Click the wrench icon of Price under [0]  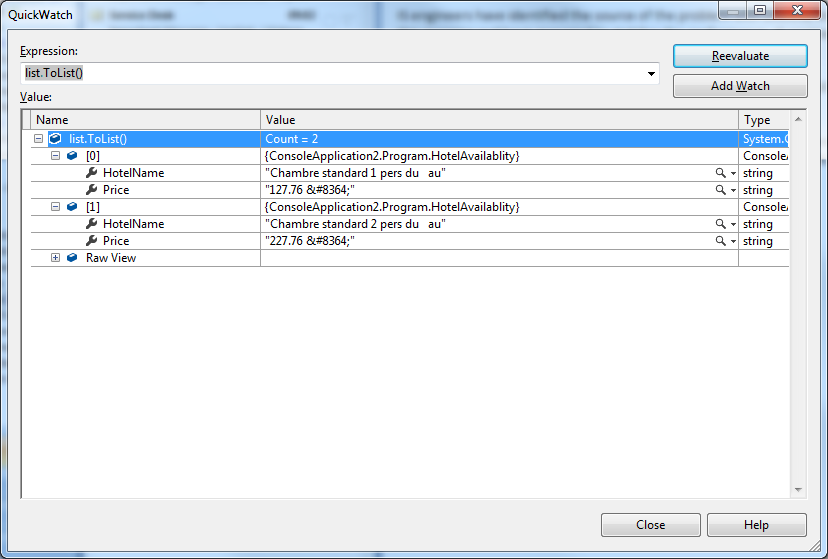tap(91, 190)
